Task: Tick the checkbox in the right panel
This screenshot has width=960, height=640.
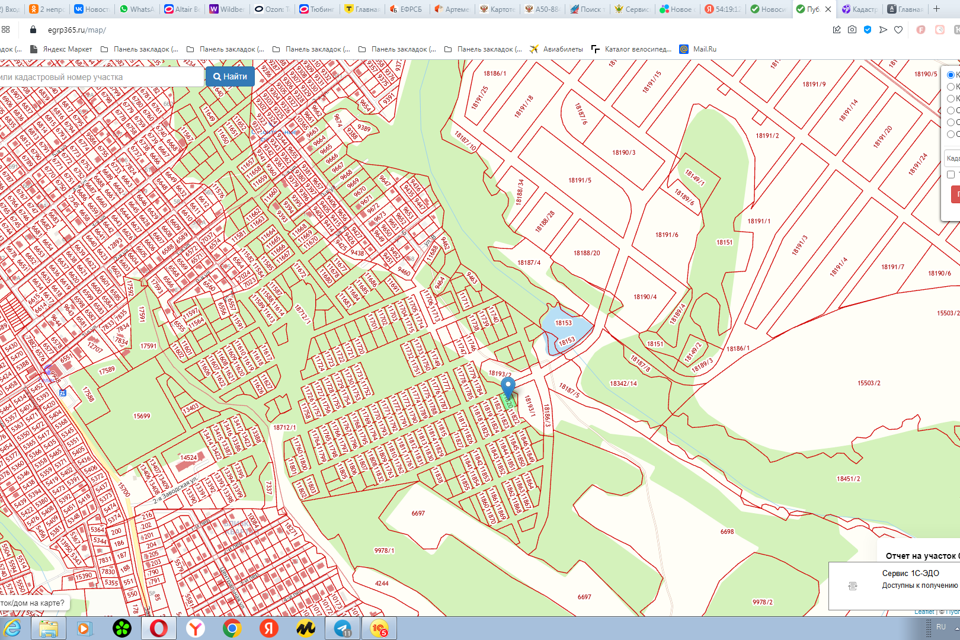Action: click(x=951, y=175)
